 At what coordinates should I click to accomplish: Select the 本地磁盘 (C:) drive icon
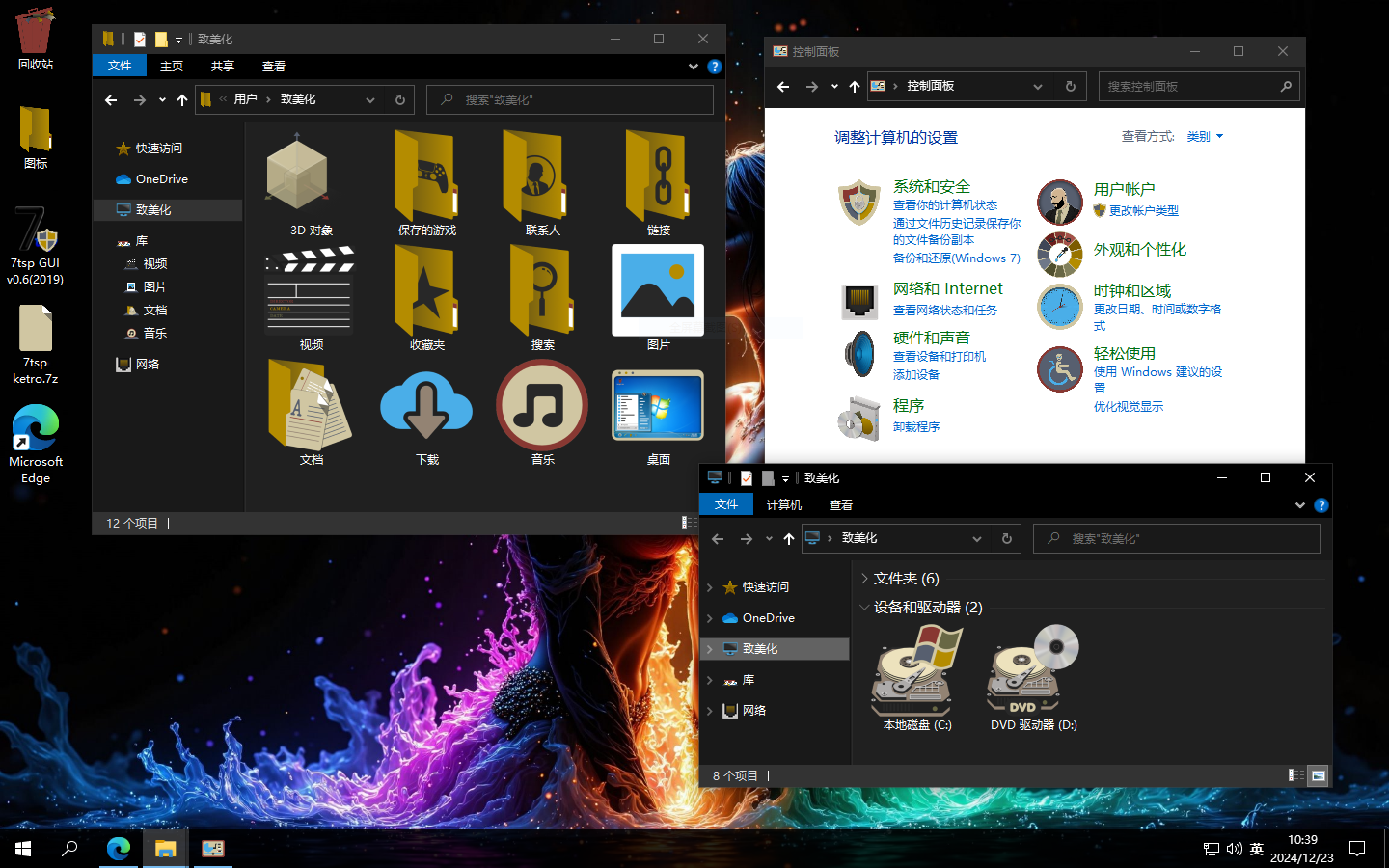pyautogui.click(x=916, y=670)
